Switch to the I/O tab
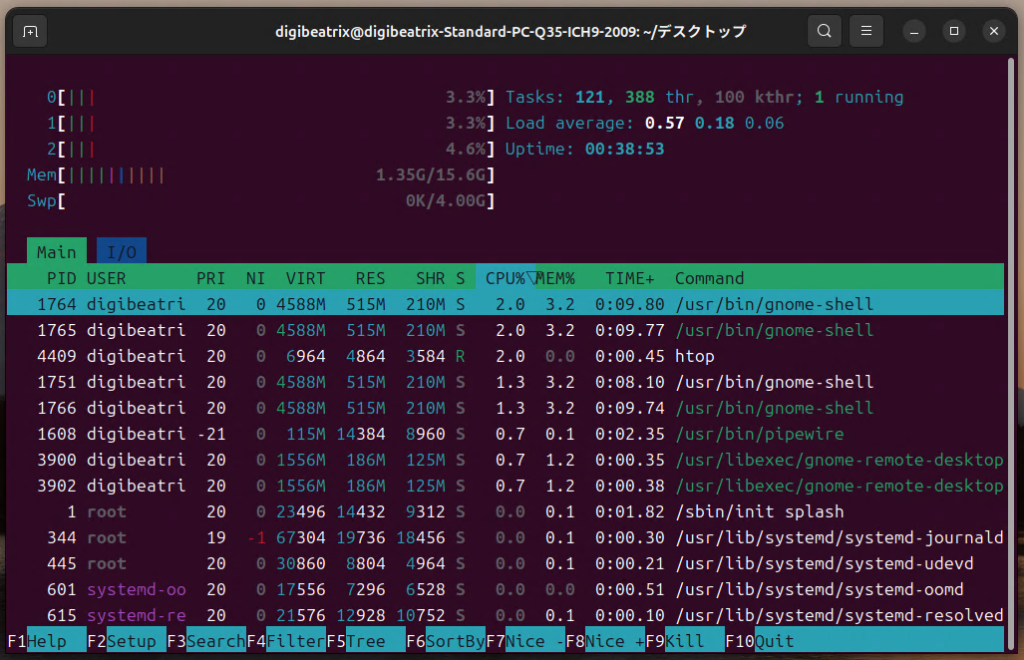Image resolution: width=1024 pixels, height=660 pixels. click(x=121, y=251)
